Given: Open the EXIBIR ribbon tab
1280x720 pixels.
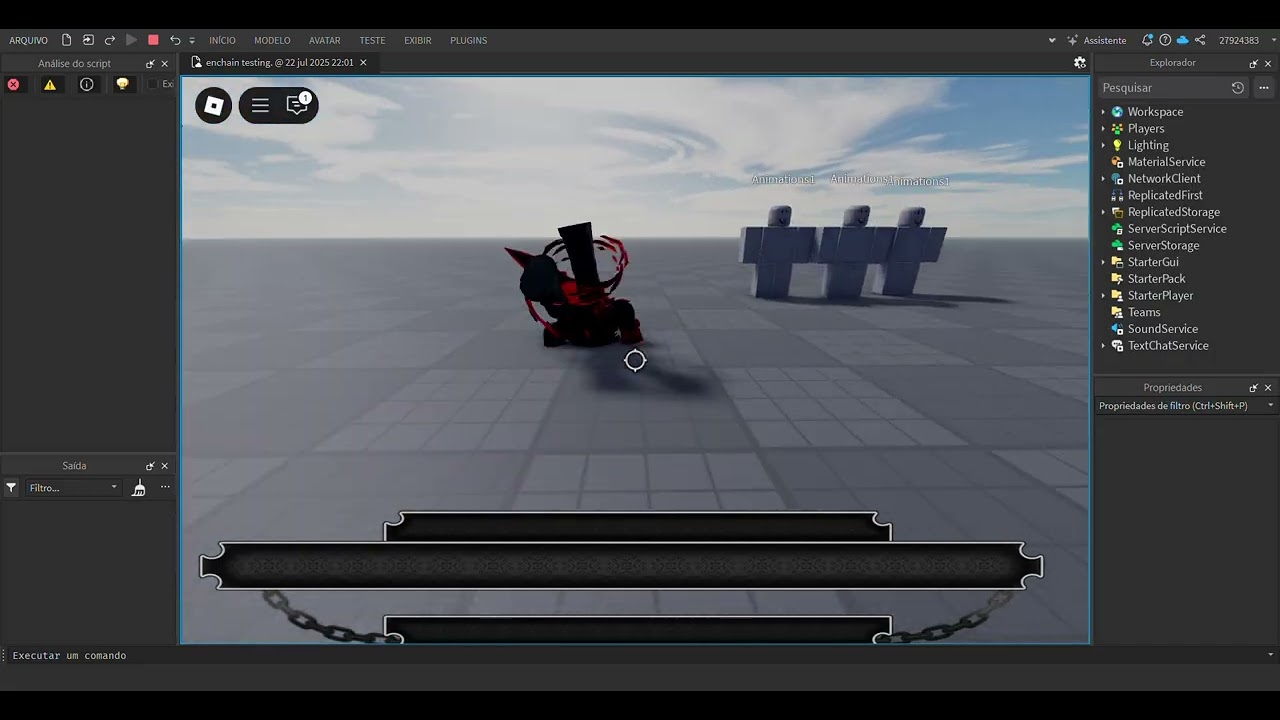Looking at the screenshot, I should point(418,40).
